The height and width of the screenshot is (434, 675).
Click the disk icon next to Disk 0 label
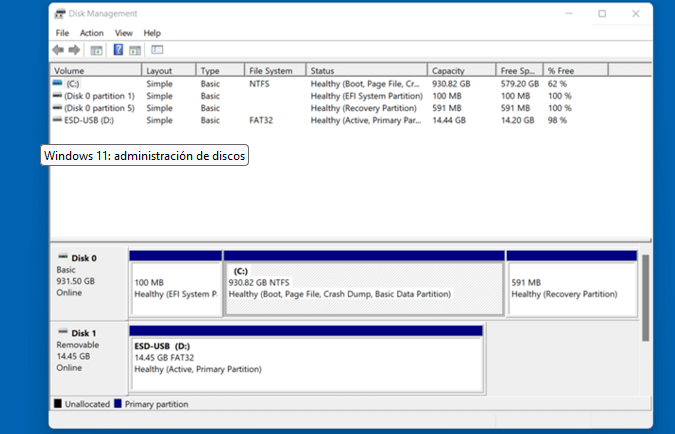63,257
